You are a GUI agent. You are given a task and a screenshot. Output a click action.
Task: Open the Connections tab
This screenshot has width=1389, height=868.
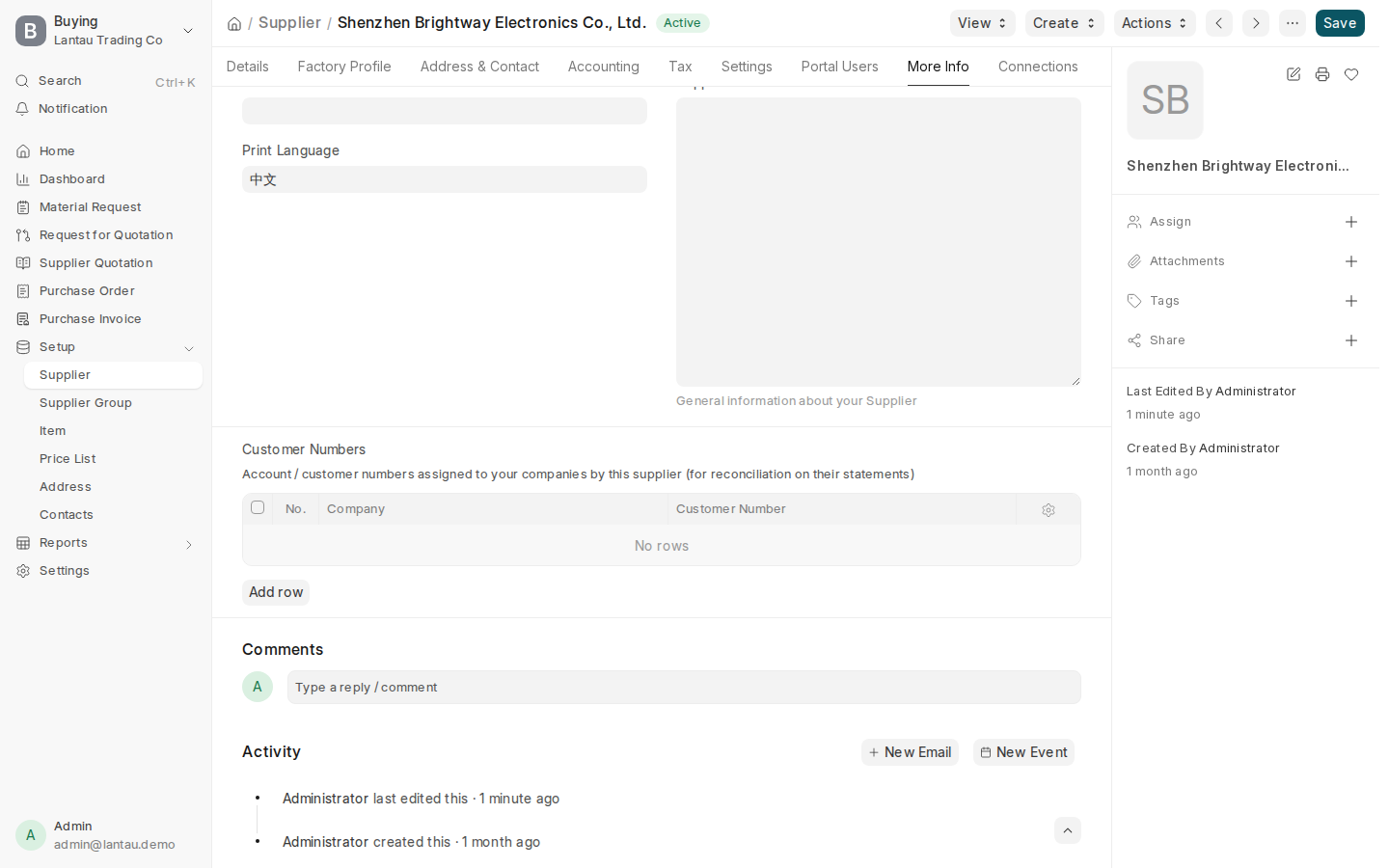pos(1038,67)
